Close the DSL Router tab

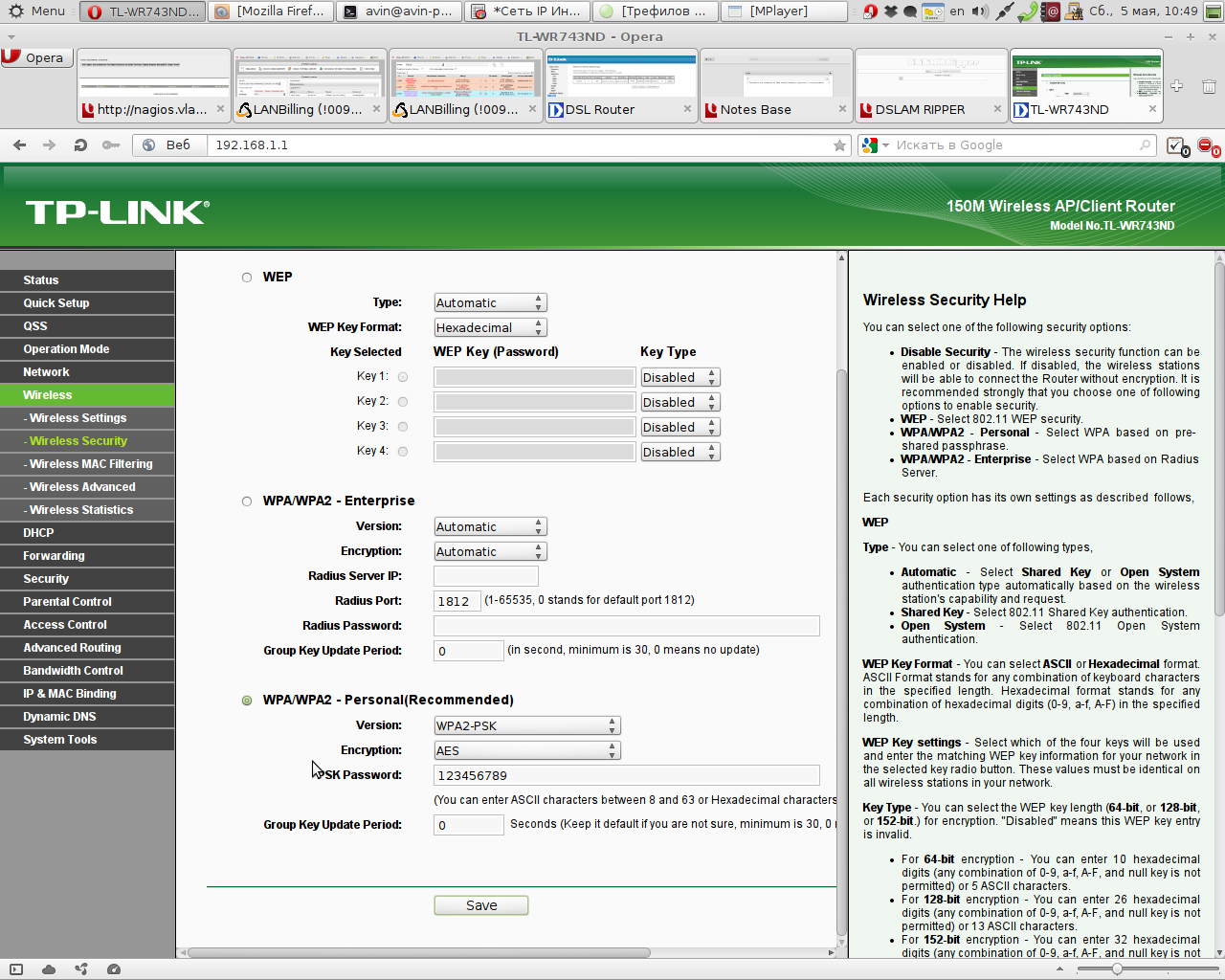pos(687,109)
